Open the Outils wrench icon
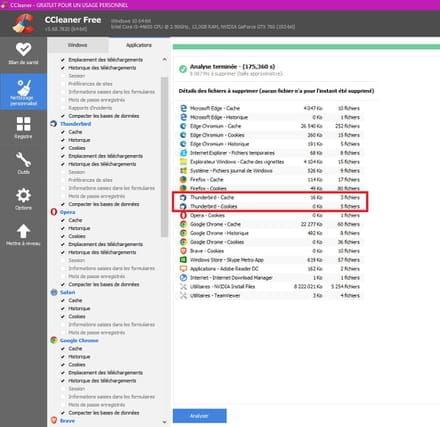 click(x=23, y=160)
